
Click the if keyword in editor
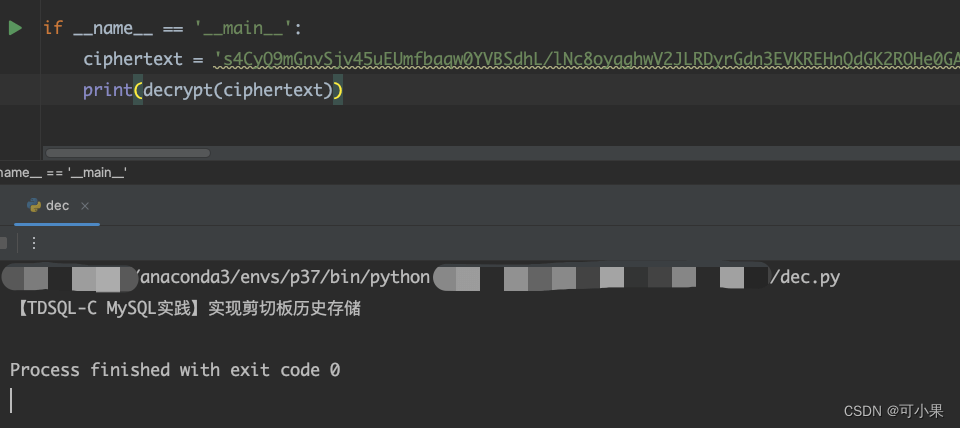coord(53,28)
